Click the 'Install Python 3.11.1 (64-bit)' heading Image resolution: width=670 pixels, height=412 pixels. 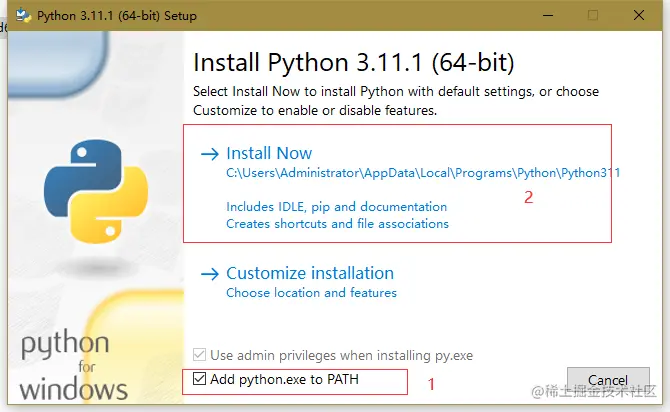coord(354,62)
